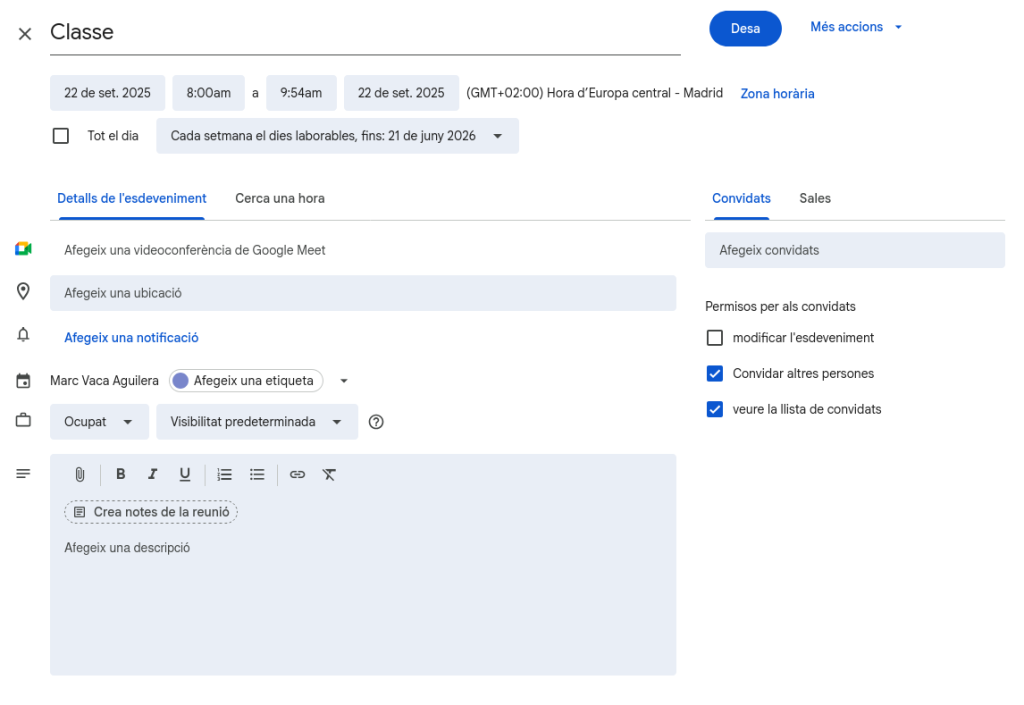The image size is (1024, 705).
Task: Remove formatting from description text
Action: (329, 475)
